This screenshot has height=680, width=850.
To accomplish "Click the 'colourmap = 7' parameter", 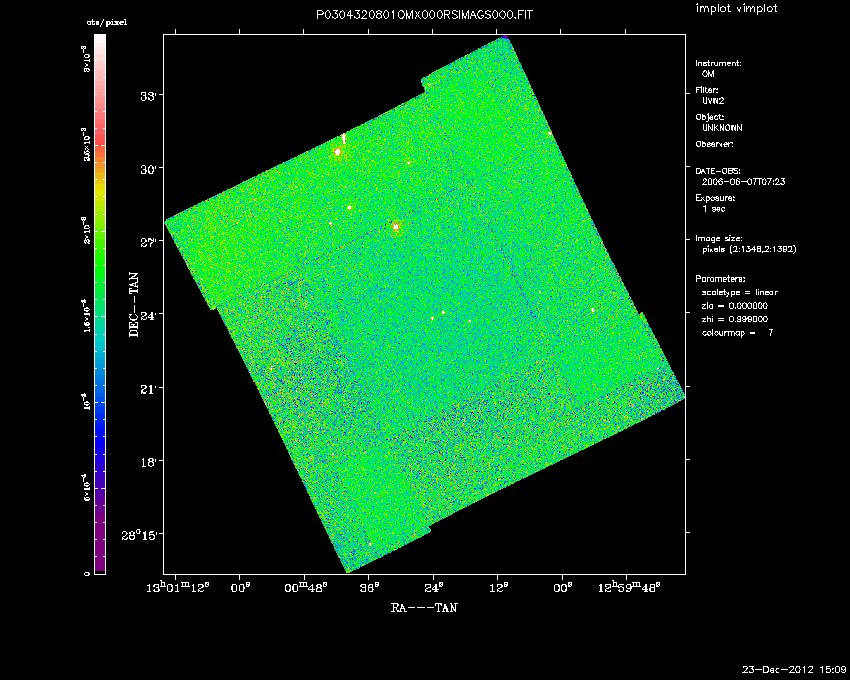I will (737, 332).
